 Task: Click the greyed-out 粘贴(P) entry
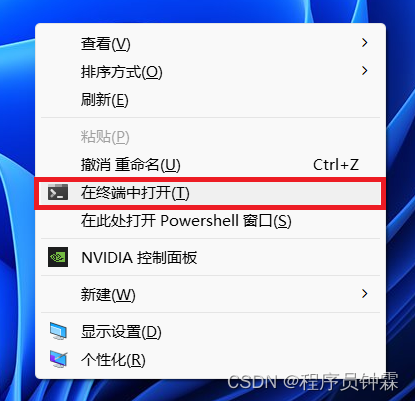coord(210,137)
